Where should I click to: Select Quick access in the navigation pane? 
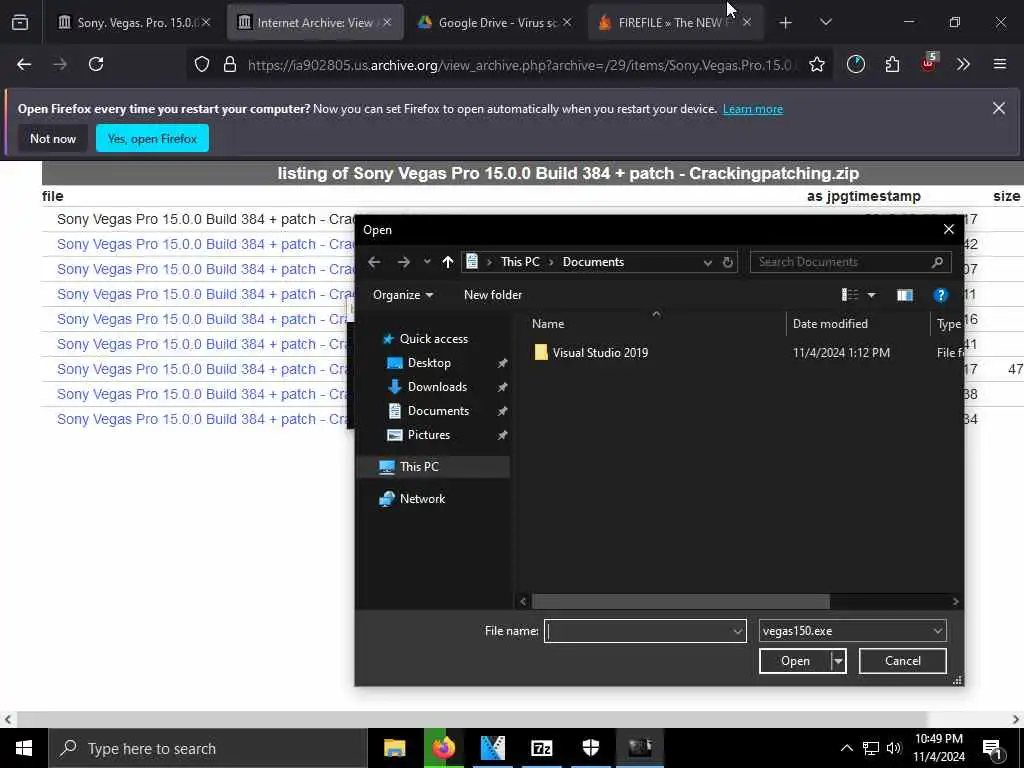[434, 339]
